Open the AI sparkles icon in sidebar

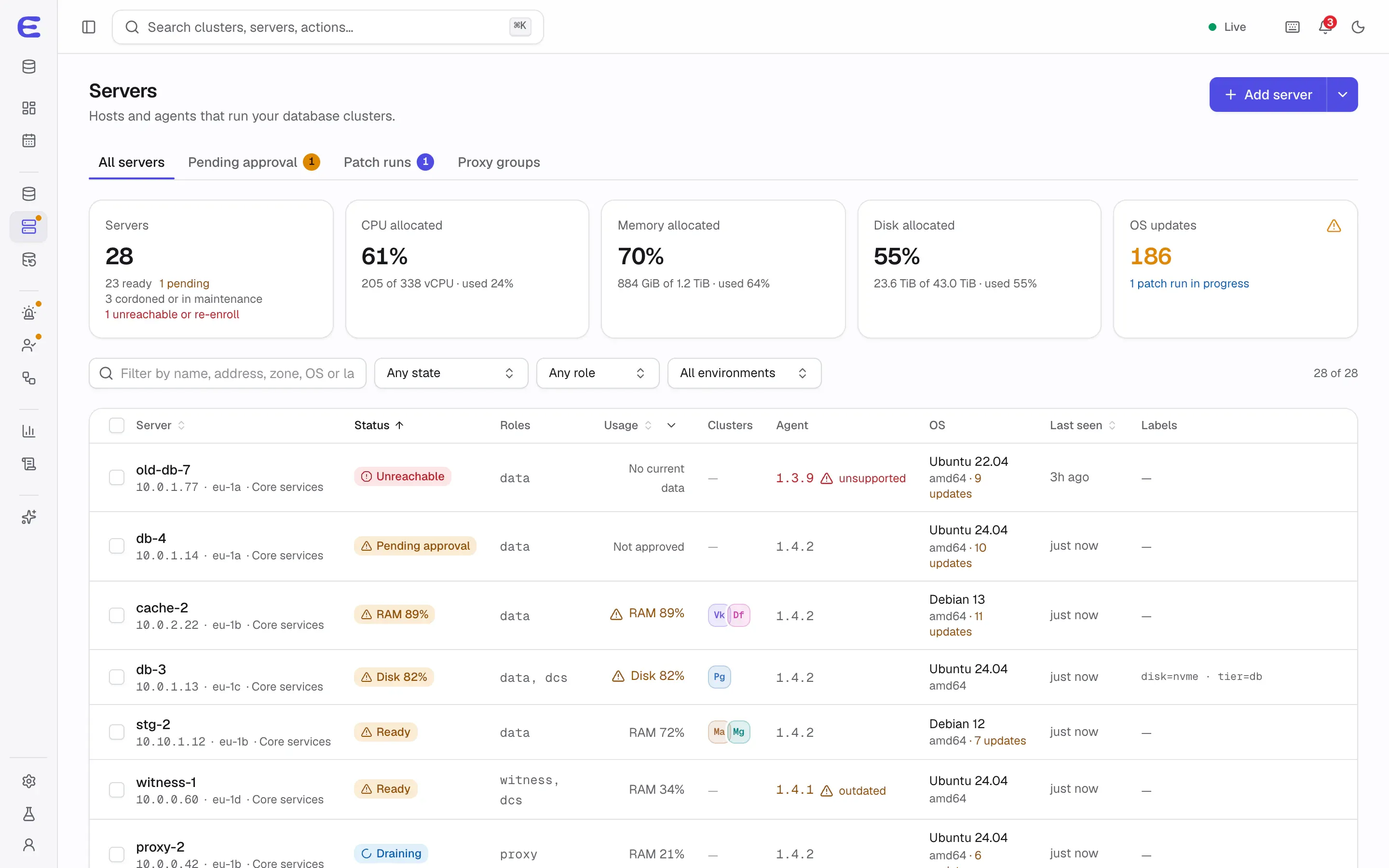click(29, 517)
